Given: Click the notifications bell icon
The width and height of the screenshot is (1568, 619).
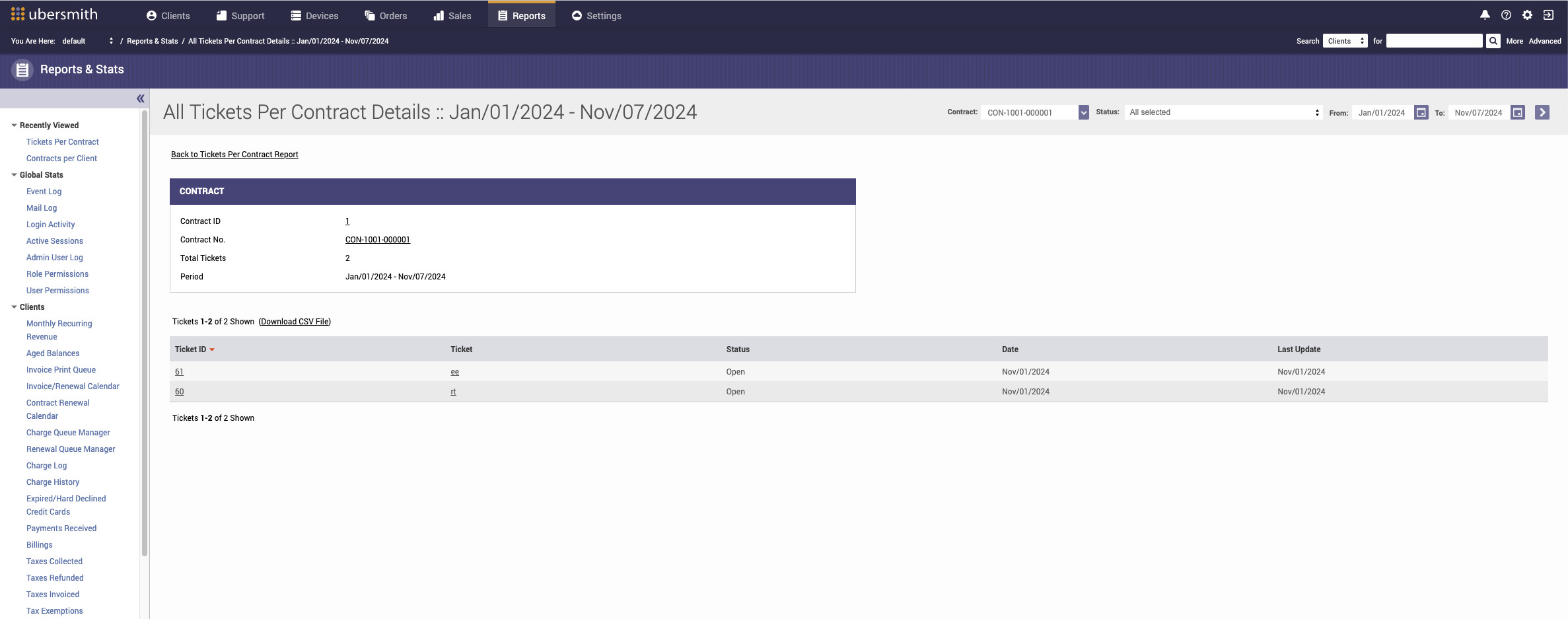Looking at the screenshot, I should tap(1485, 15).
